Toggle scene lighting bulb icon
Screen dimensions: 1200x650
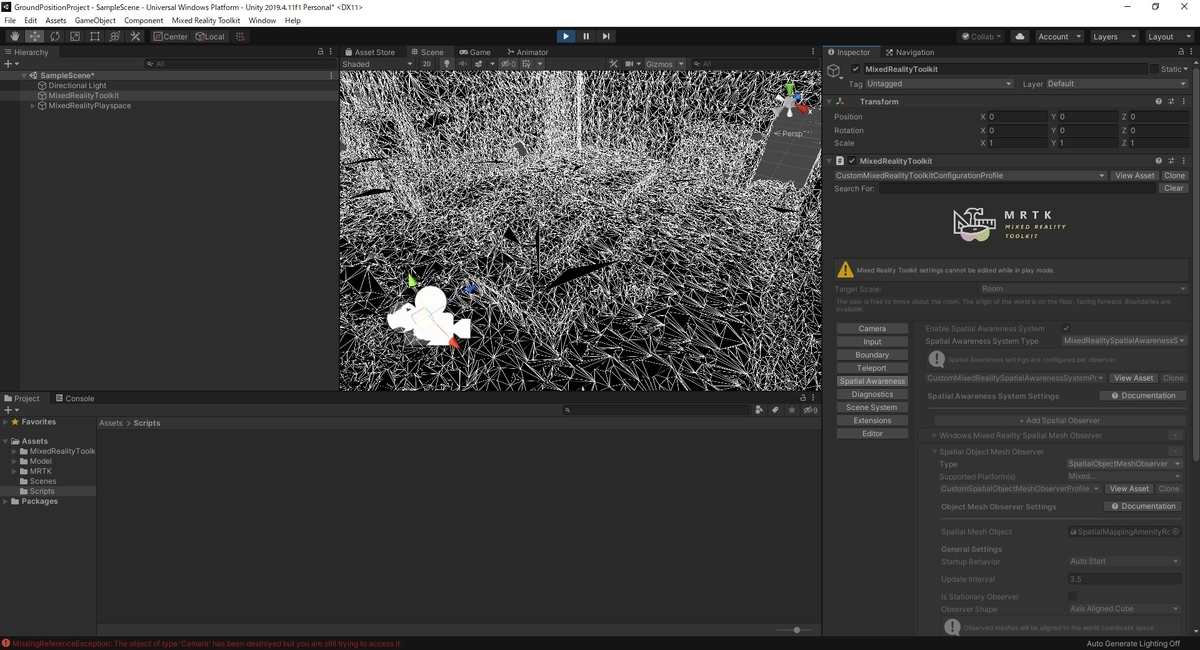447,64
